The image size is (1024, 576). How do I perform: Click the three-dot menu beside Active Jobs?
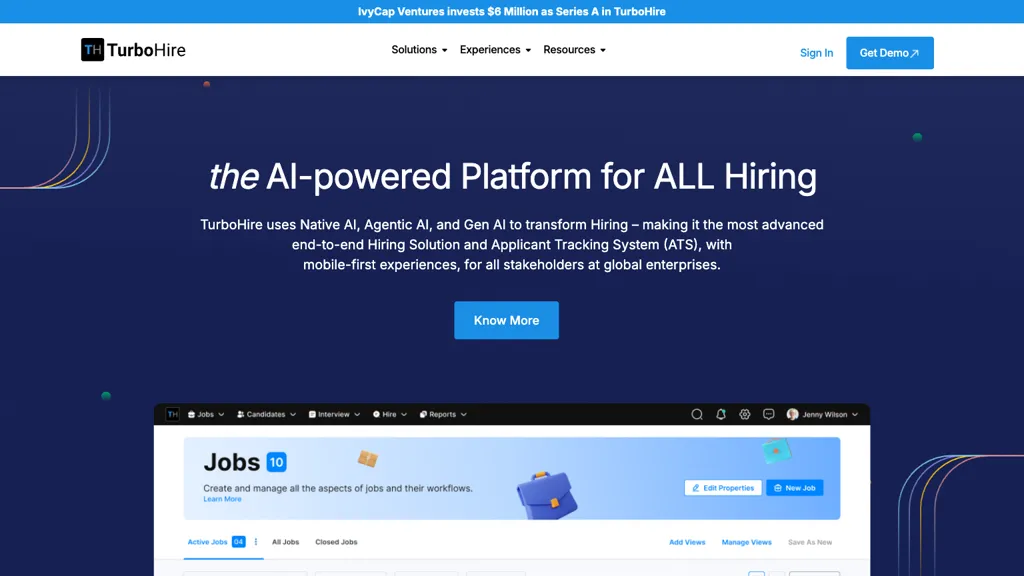tap(256, 542)
